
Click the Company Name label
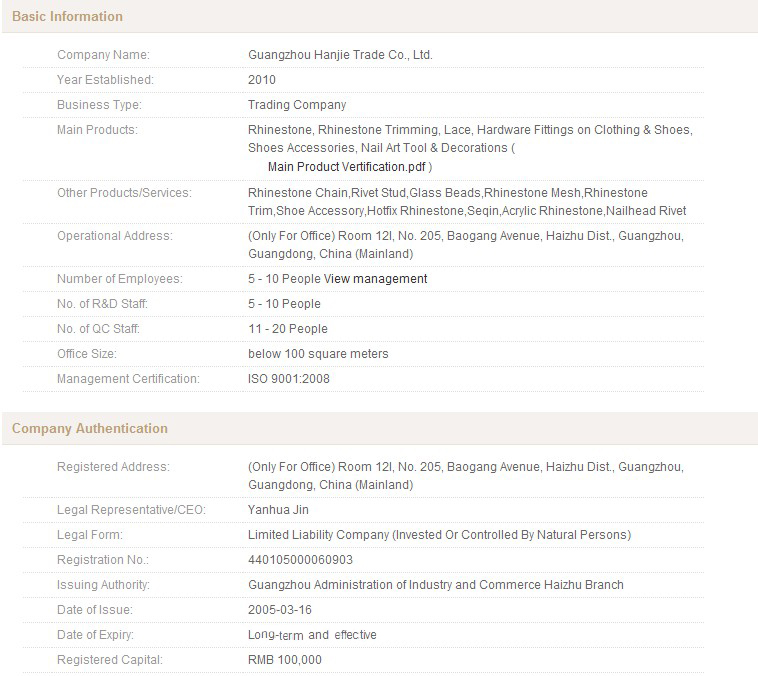pos(103,55)
